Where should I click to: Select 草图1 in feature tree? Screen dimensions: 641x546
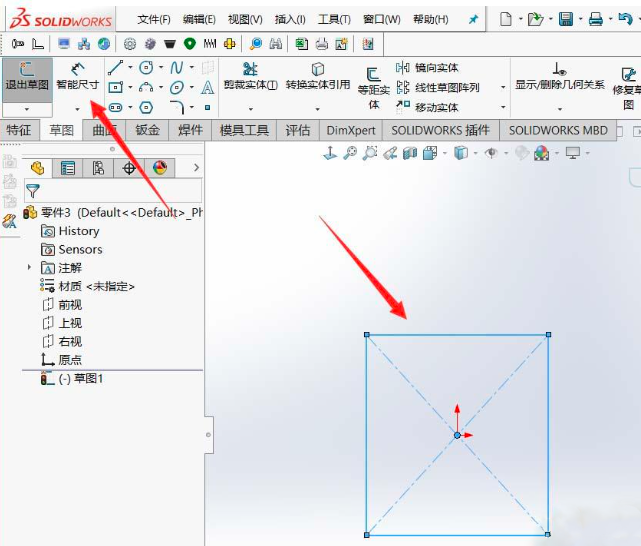72,379
